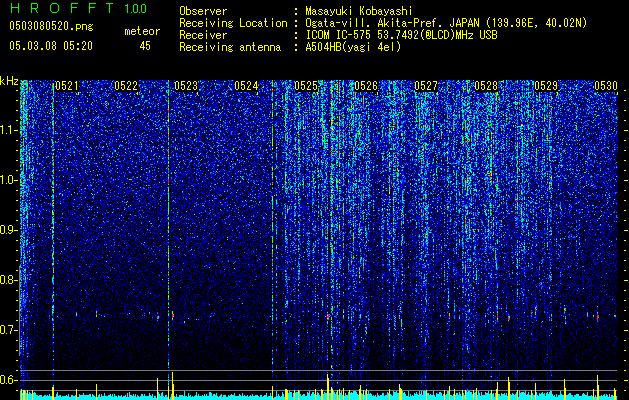Click the 0.9 kHz axis label
Screen dimensions: 629x400
(x=8, y=230)
